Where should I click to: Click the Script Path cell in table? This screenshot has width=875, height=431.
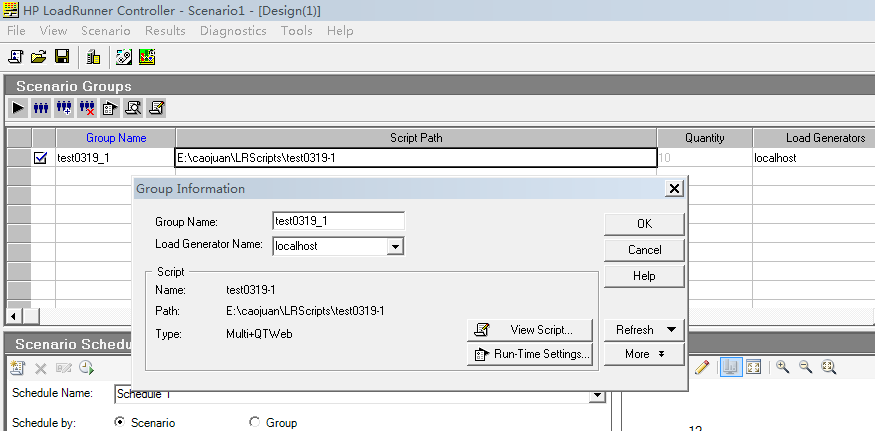click(x=416, y=158)
